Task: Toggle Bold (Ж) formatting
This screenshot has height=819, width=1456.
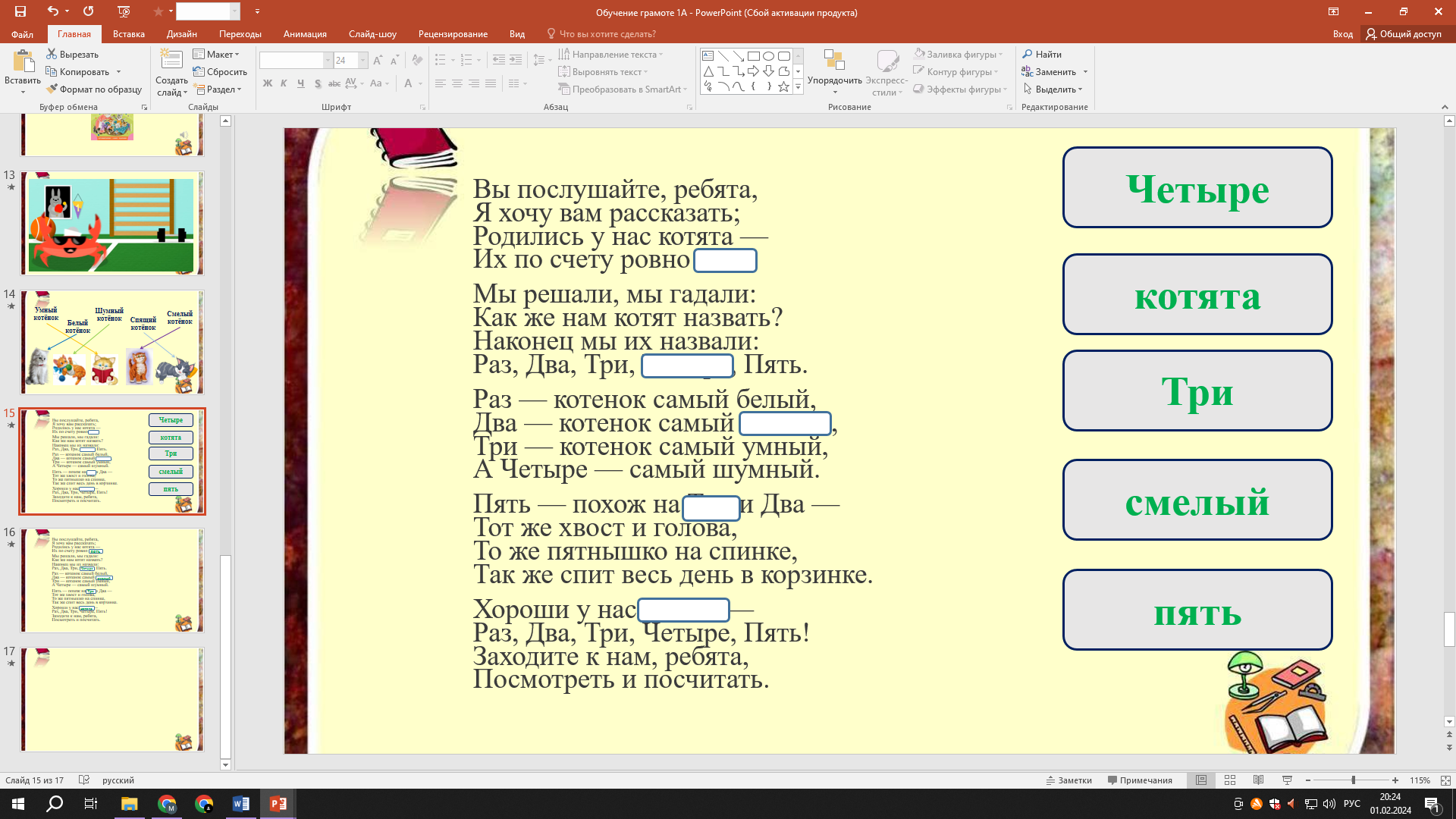Action: point(267,83)
